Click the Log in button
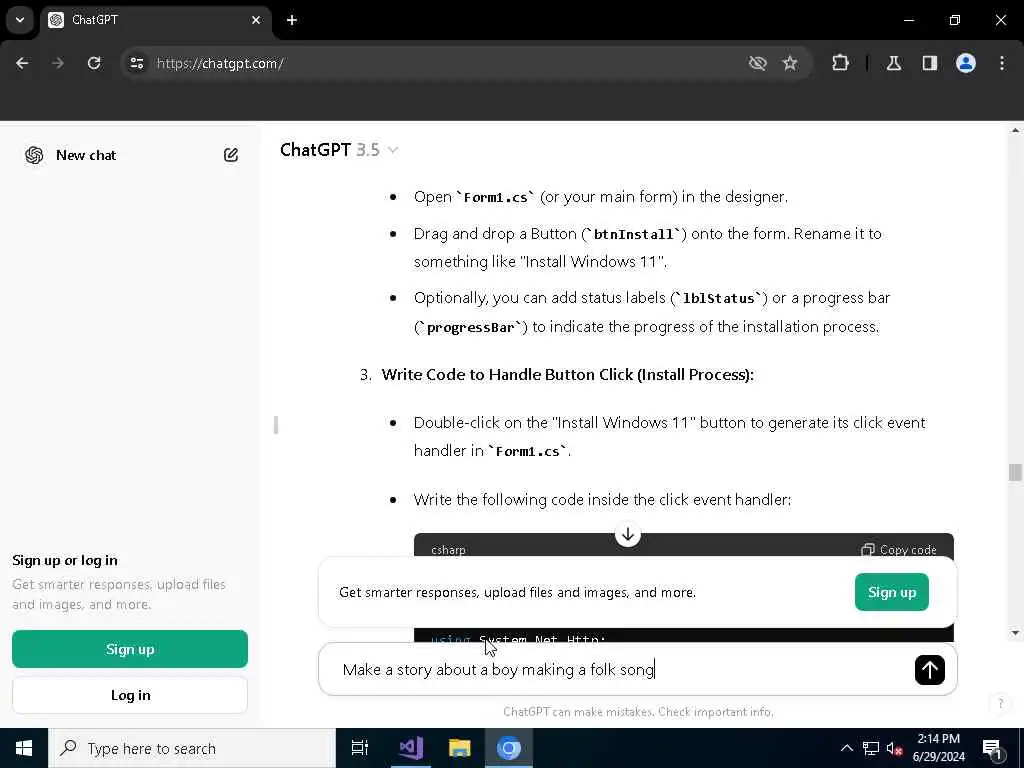This screenshot has width=1024, height=768. [x=130, y=695]
